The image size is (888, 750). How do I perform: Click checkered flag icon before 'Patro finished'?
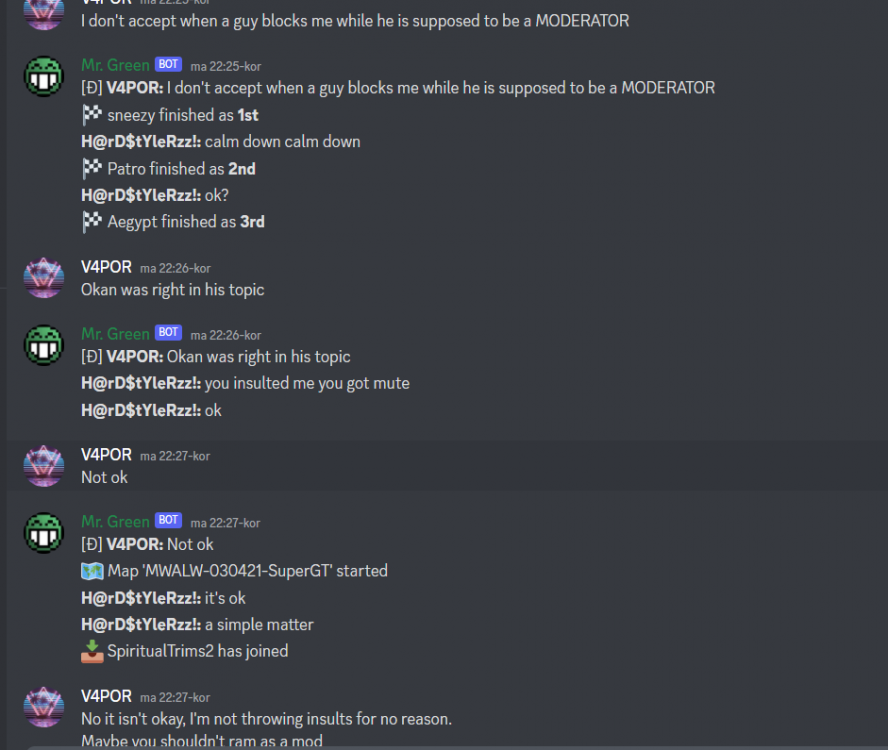coord(92,168)
